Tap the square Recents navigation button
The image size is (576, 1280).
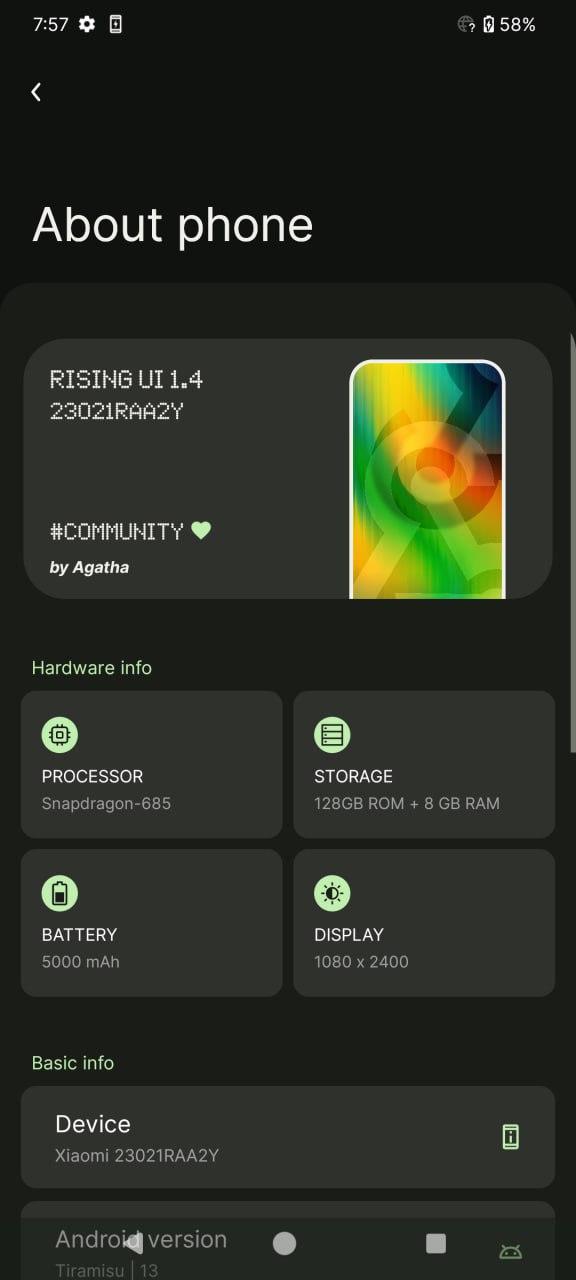click(x=436, y=1243)
